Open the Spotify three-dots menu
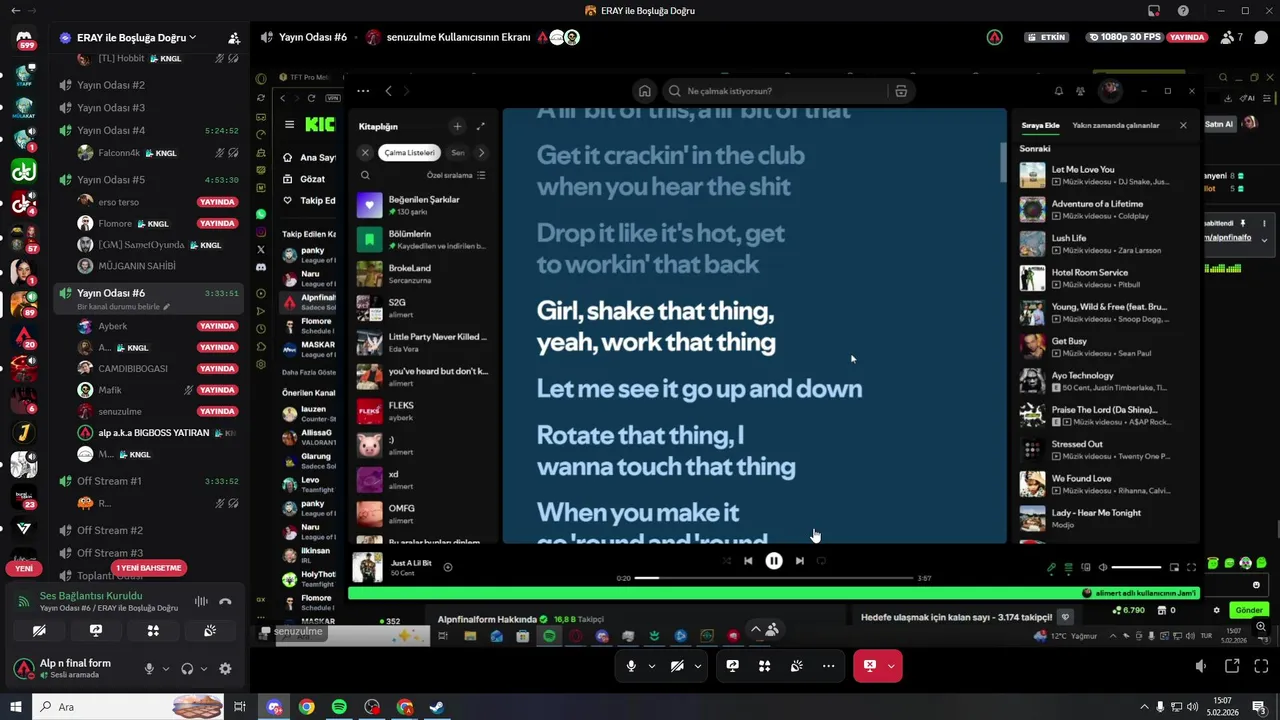1280x720 pixels. click(x=362, y=91)
